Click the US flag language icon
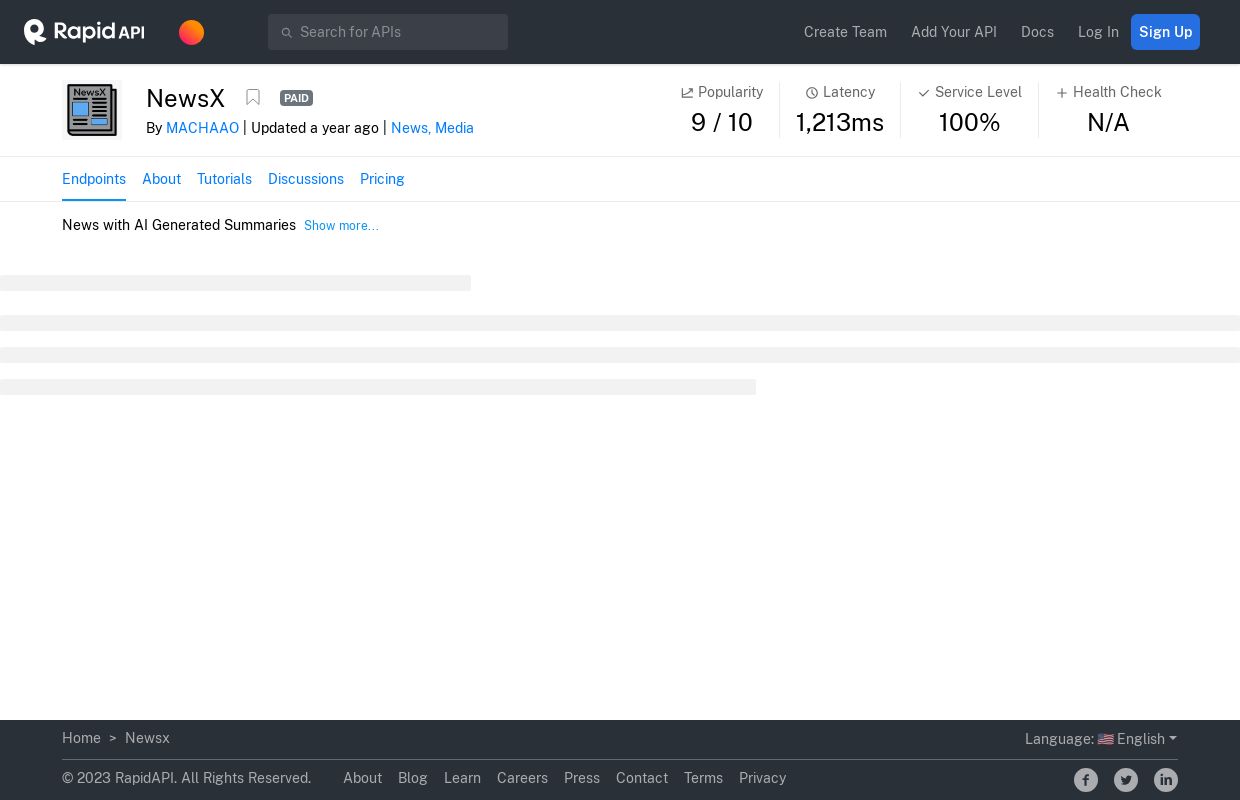The height and width of the screenshot is (800, 1240). 1105,739
